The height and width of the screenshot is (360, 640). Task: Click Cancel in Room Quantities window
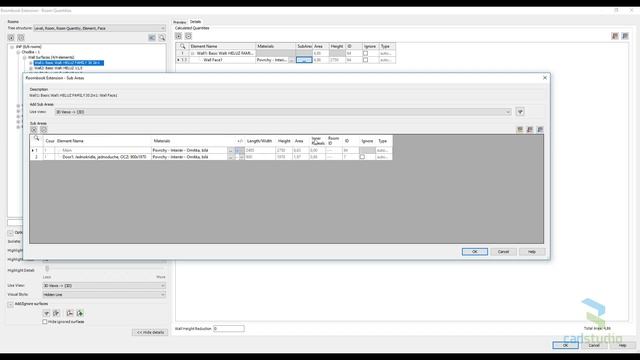pos(594,345)
